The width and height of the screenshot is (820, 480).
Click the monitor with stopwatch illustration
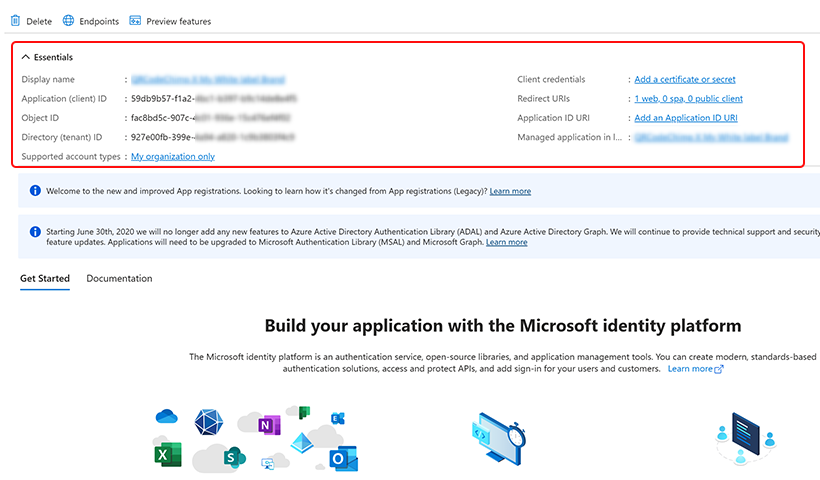tap(498, 438)
